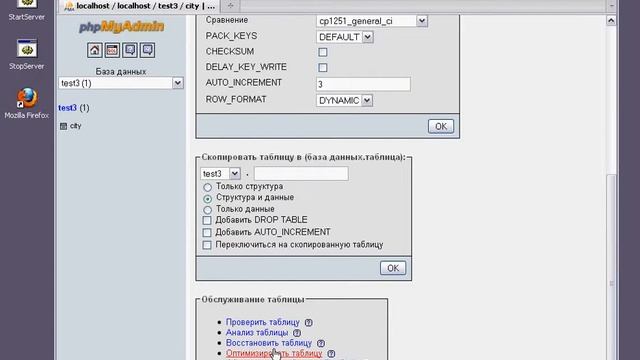Image resolution: width=640 pixels, height=360 pixels.
Task: Open the test3 database link in sidebar
Action: (x=67, y=108)
